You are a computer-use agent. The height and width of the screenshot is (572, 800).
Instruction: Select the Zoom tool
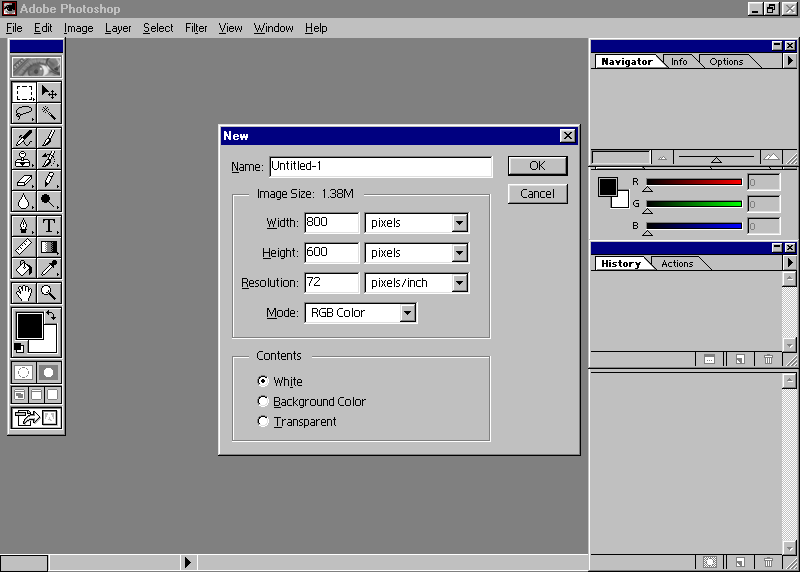tap(49, 293)
